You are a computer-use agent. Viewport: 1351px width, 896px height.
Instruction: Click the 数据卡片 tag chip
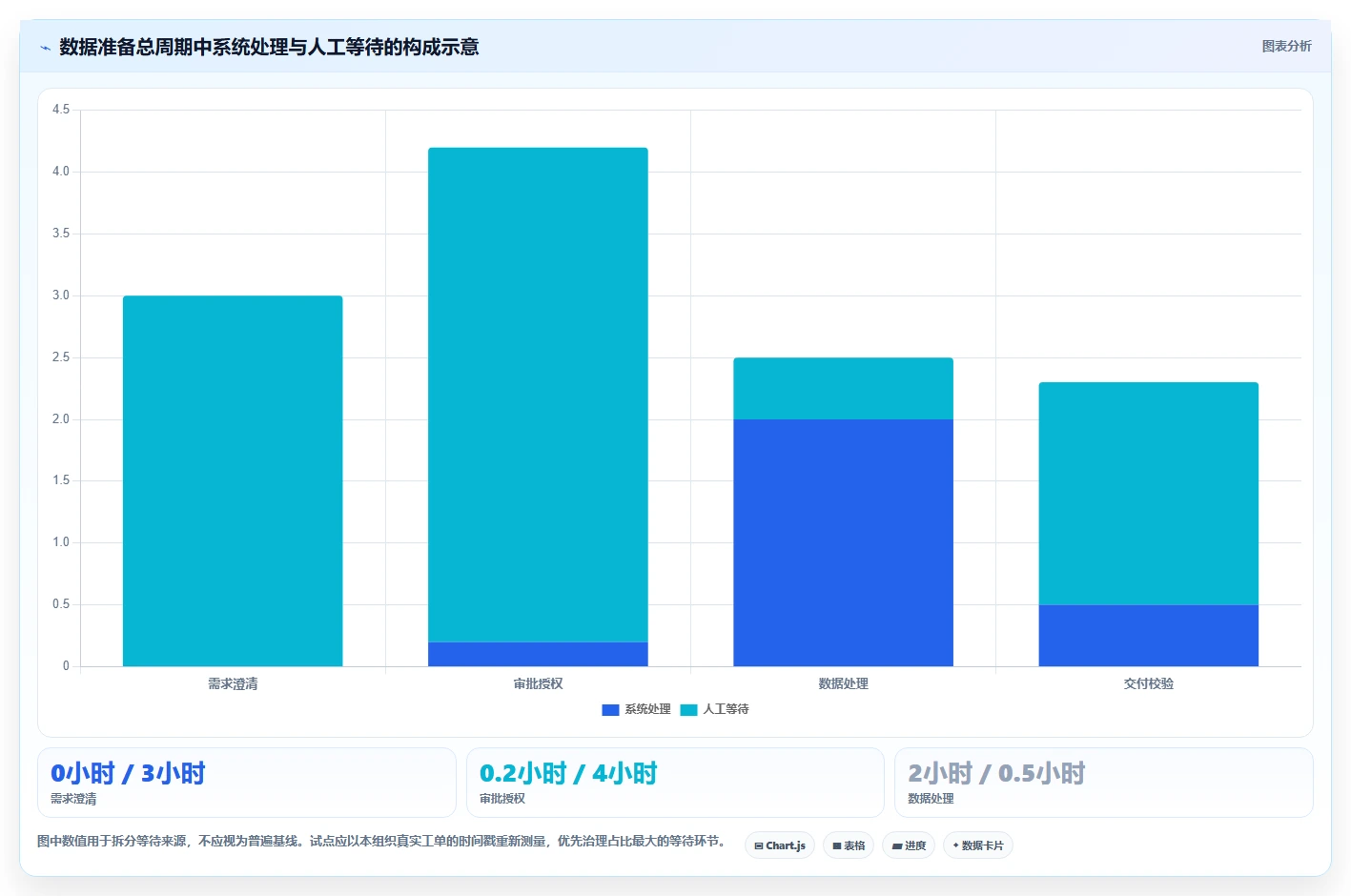[978, 845]
